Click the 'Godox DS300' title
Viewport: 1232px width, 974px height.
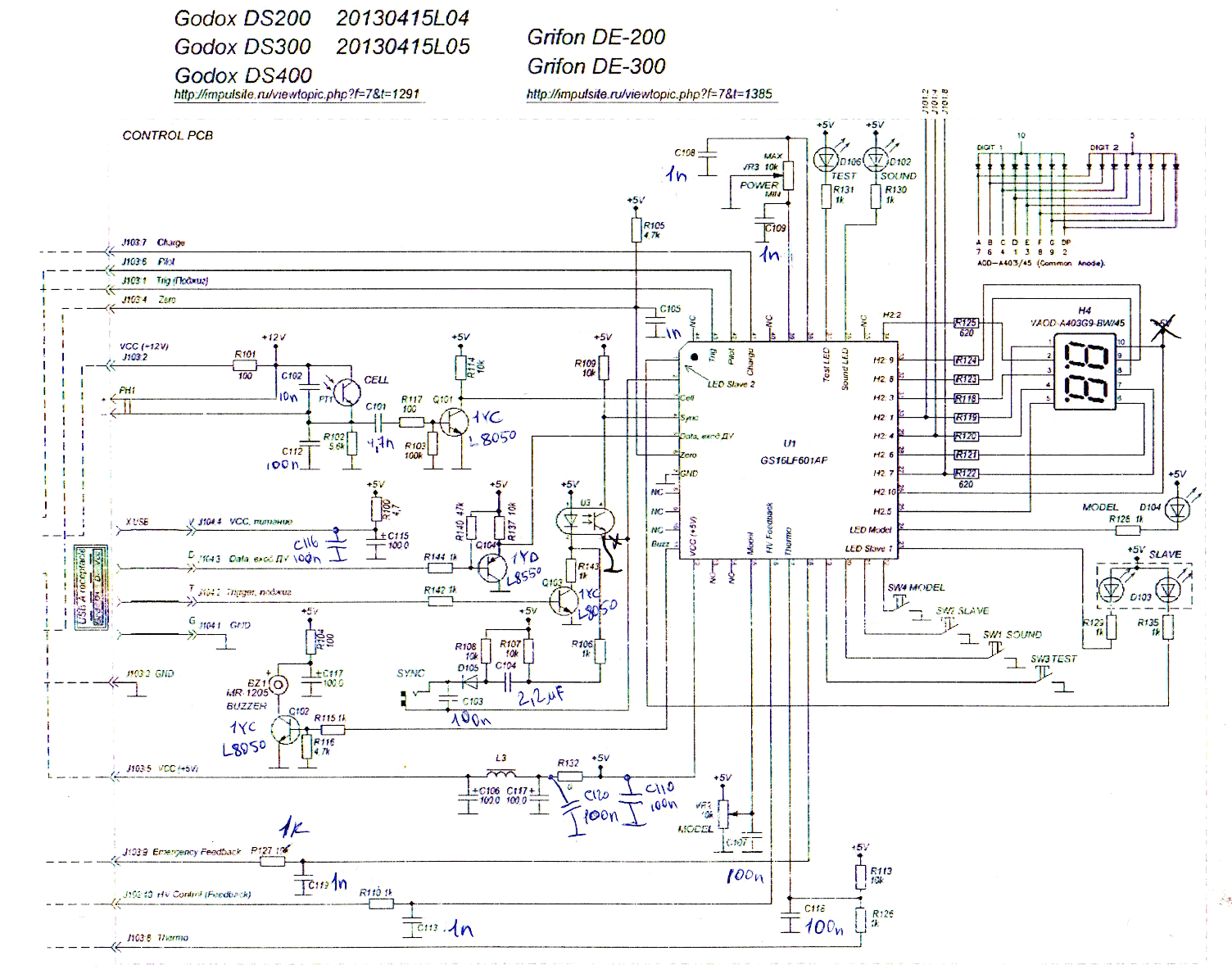(242, 47)
